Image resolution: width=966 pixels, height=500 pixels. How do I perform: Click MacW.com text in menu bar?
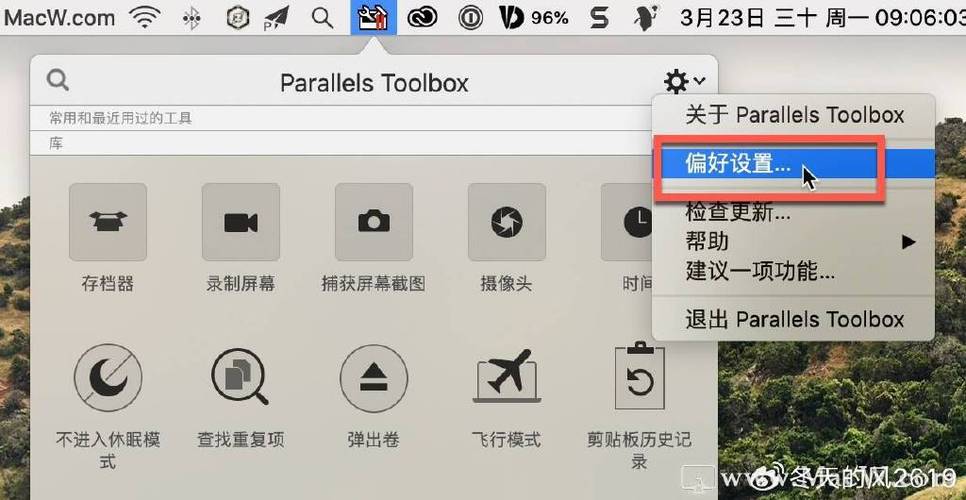click(x=58, y=18)
